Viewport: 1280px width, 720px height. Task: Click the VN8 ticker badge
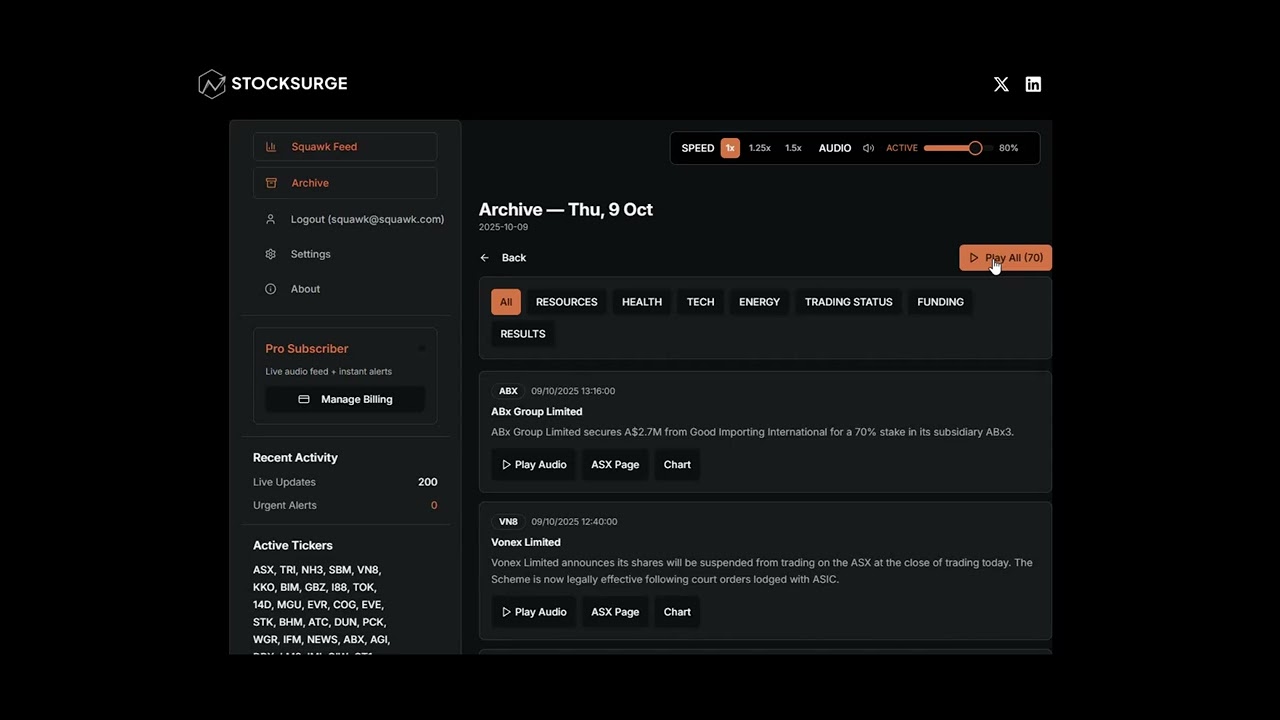(508, 522)
